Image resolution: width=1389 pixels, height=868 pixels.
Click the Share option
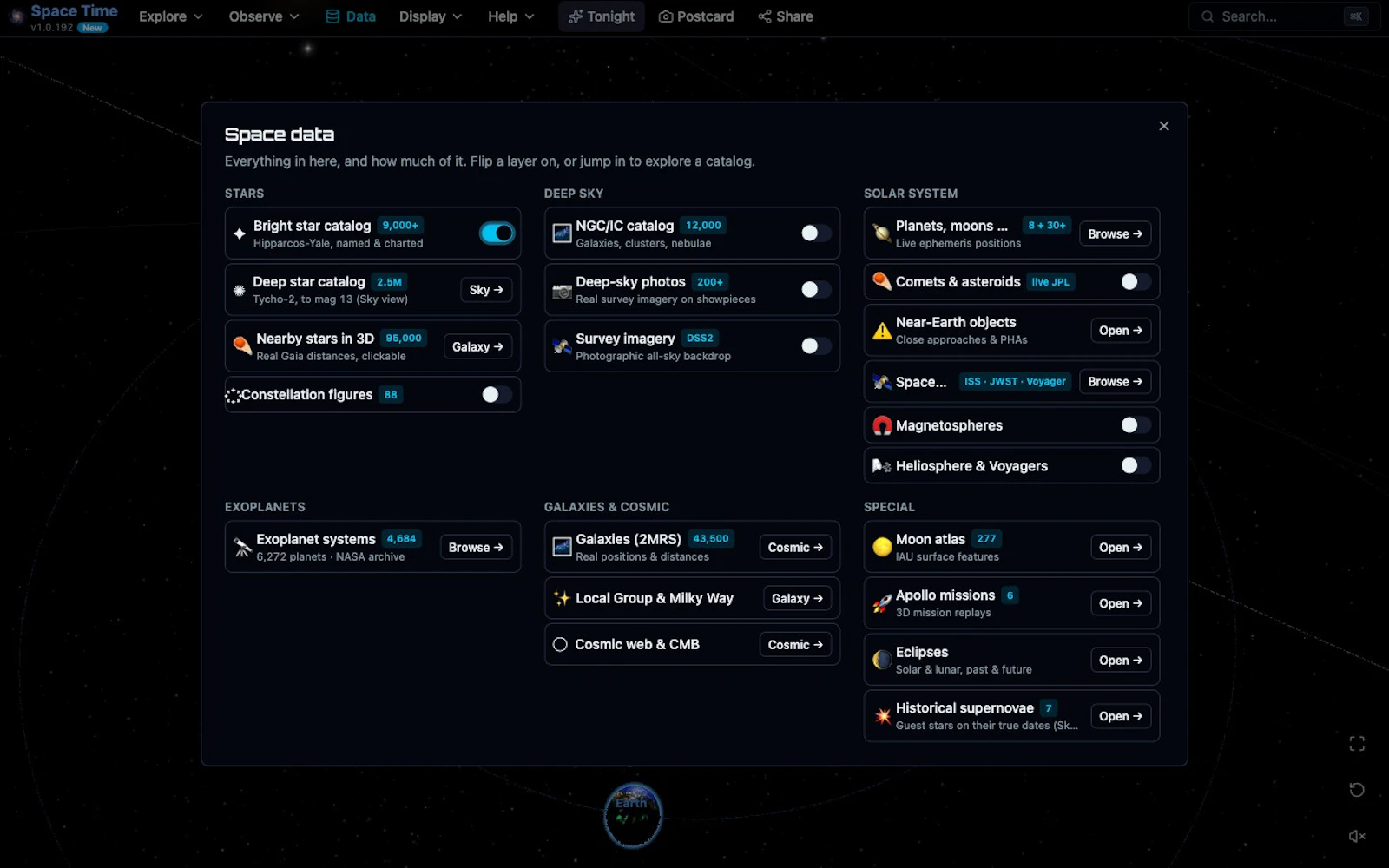click(x=786, y=16)
